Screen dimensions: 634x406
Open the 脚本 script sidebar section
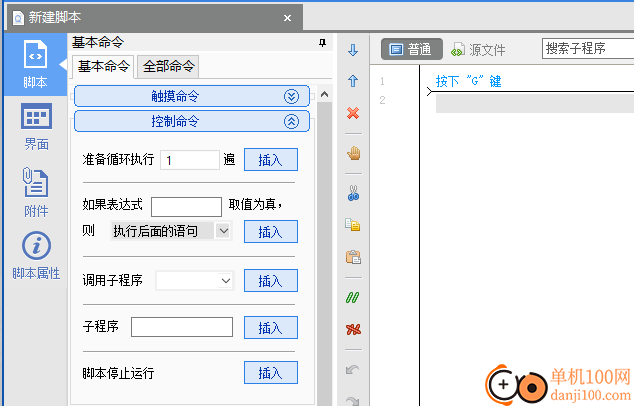click(36, 65)
